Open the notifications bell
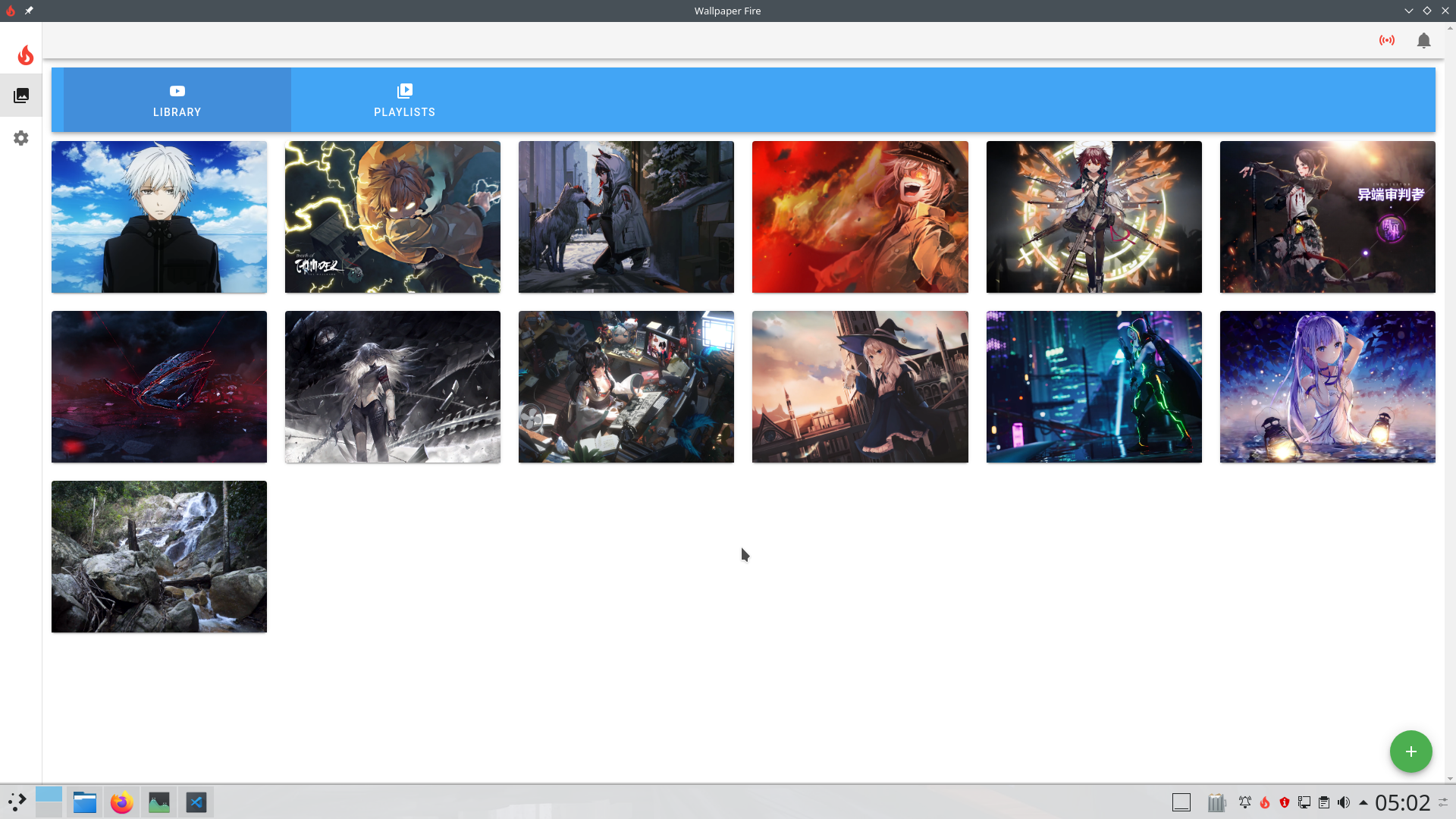Image resolution: width=1456 pixels, height=819 pixels. click(x=1423, y=41)
